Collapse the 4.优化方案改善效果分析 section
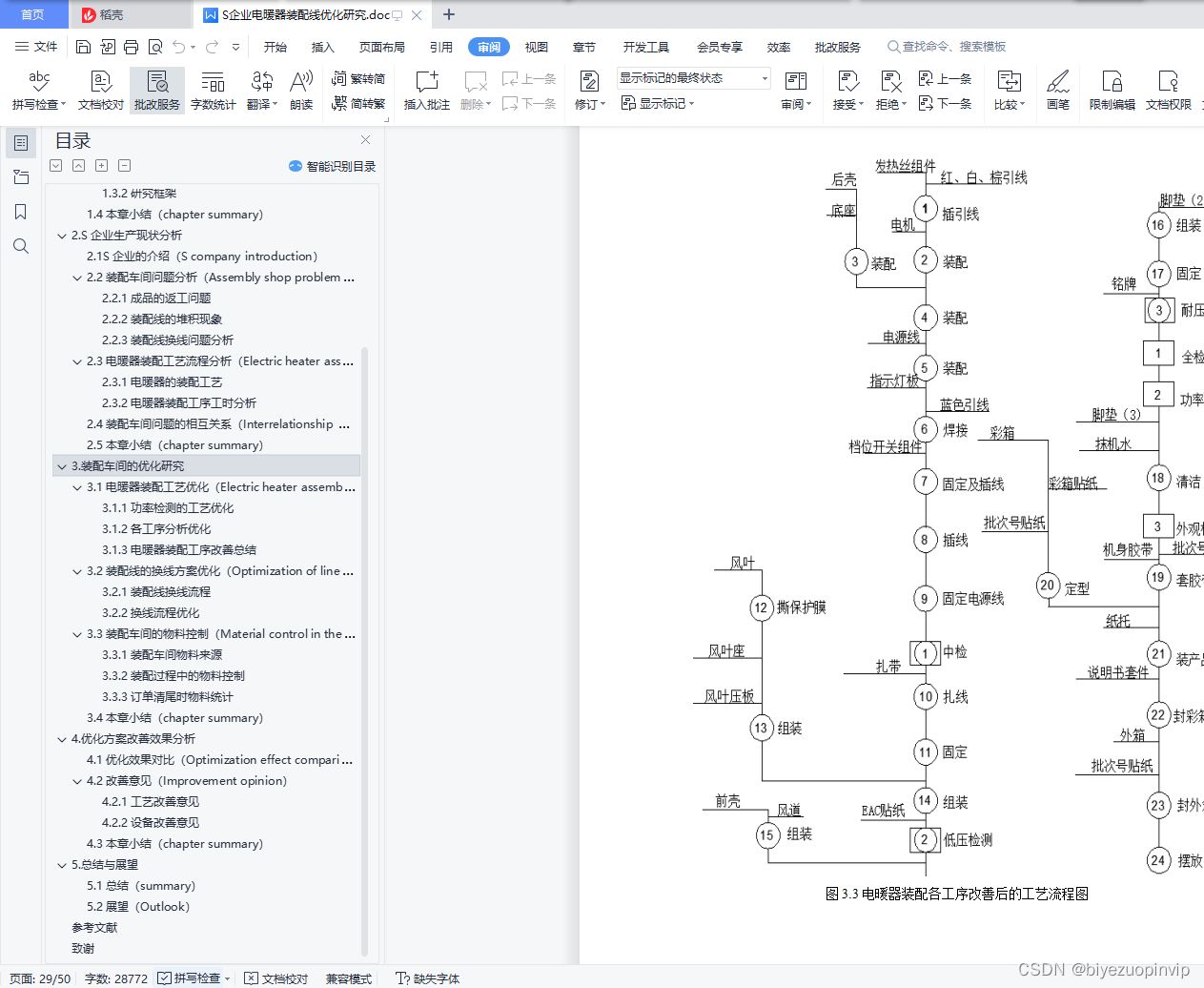 (62, 739)
